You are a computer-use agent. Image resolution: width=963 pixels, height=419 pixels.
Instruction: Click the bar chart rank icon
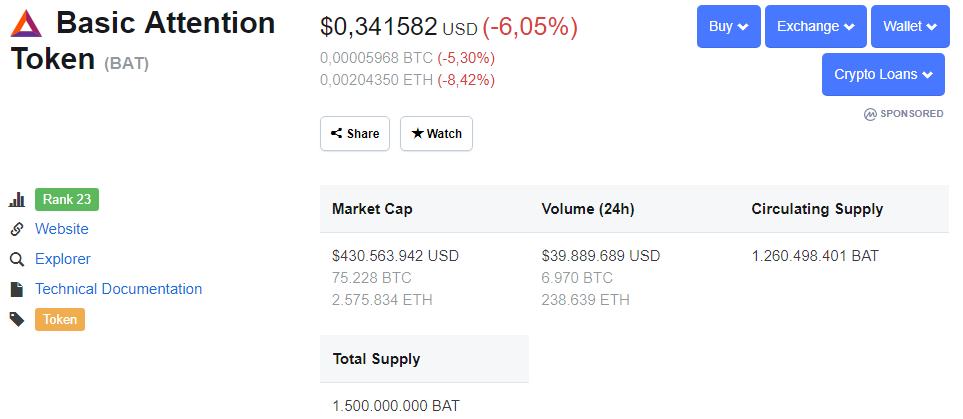[17, 200]
